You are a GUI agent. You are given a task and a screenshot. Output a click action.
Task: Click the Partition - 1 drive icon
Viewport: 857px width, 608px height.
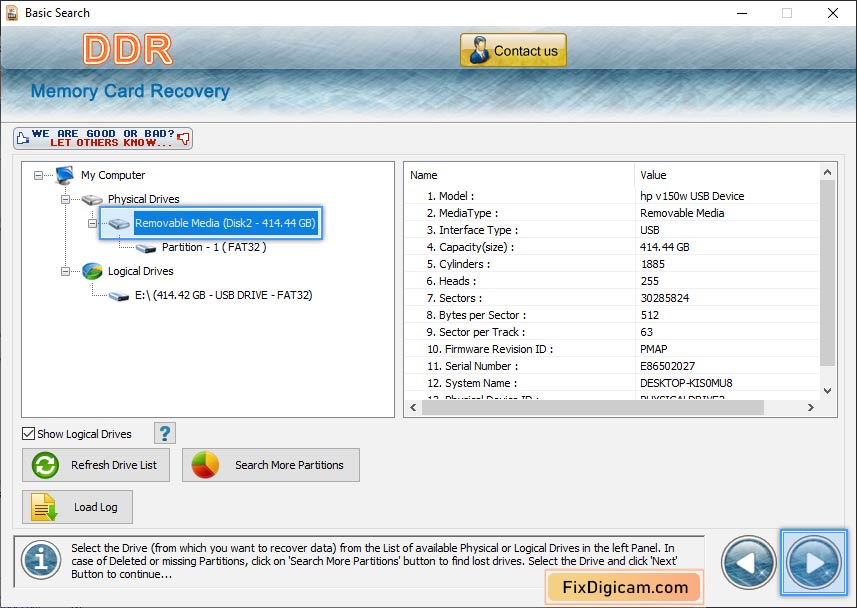point(146,248)
